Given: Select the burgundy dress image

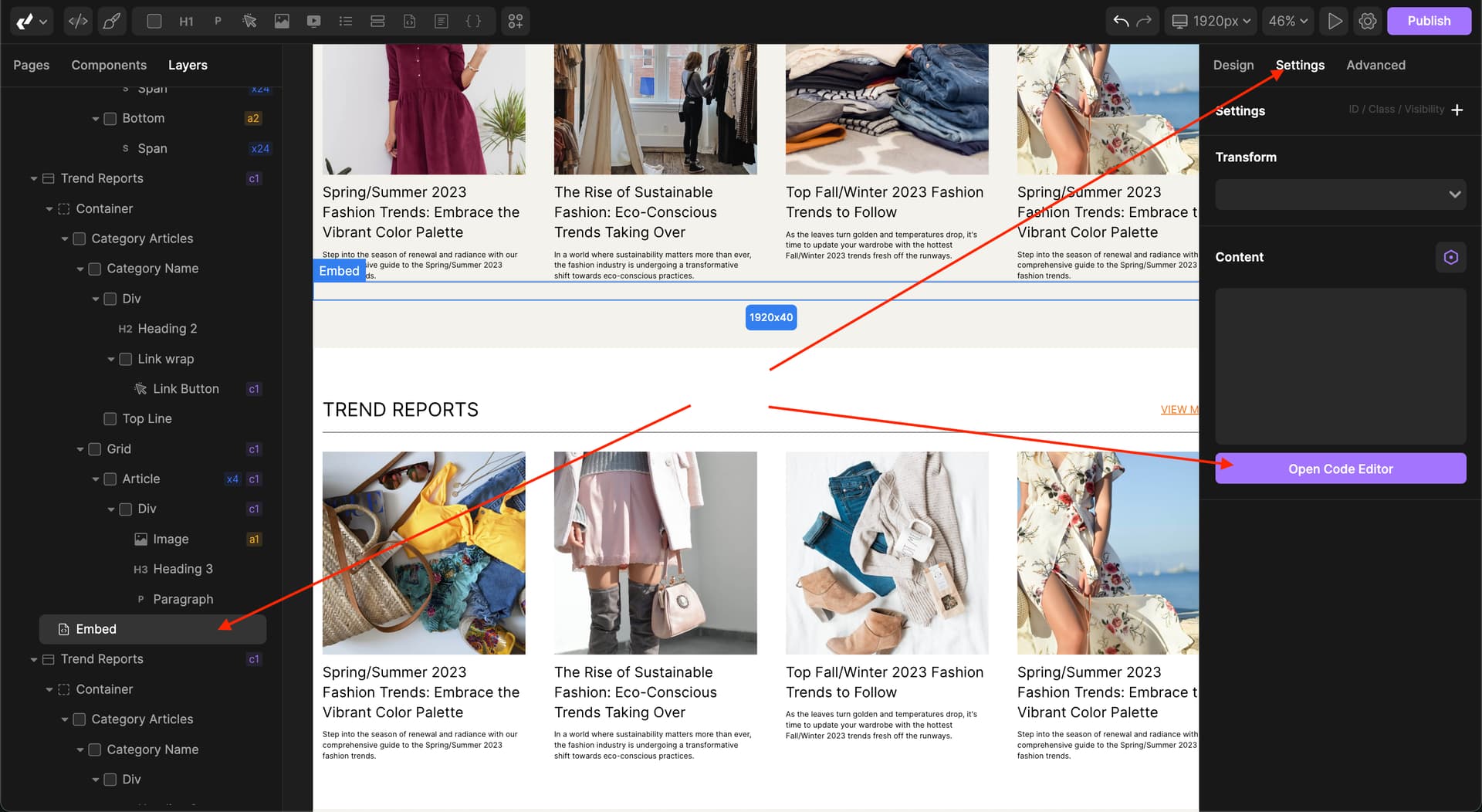Looking at the screenshot, I should pos(424,109).
